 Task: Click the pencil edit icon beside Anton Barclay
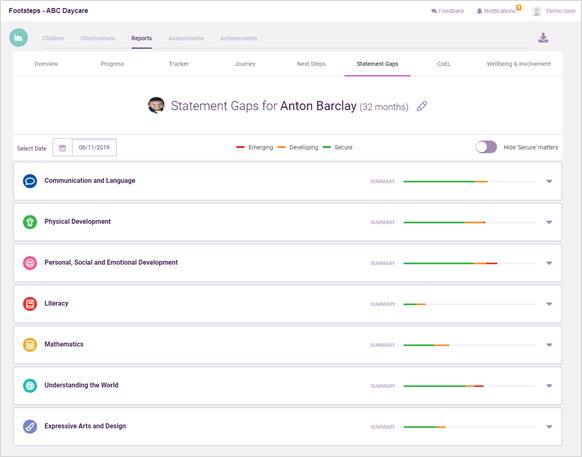pos(422,106)
